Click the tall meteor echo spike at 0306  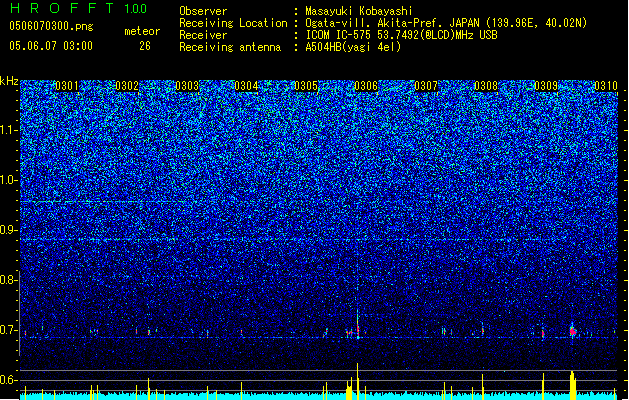pyautogui.click(x=357, y=323)
